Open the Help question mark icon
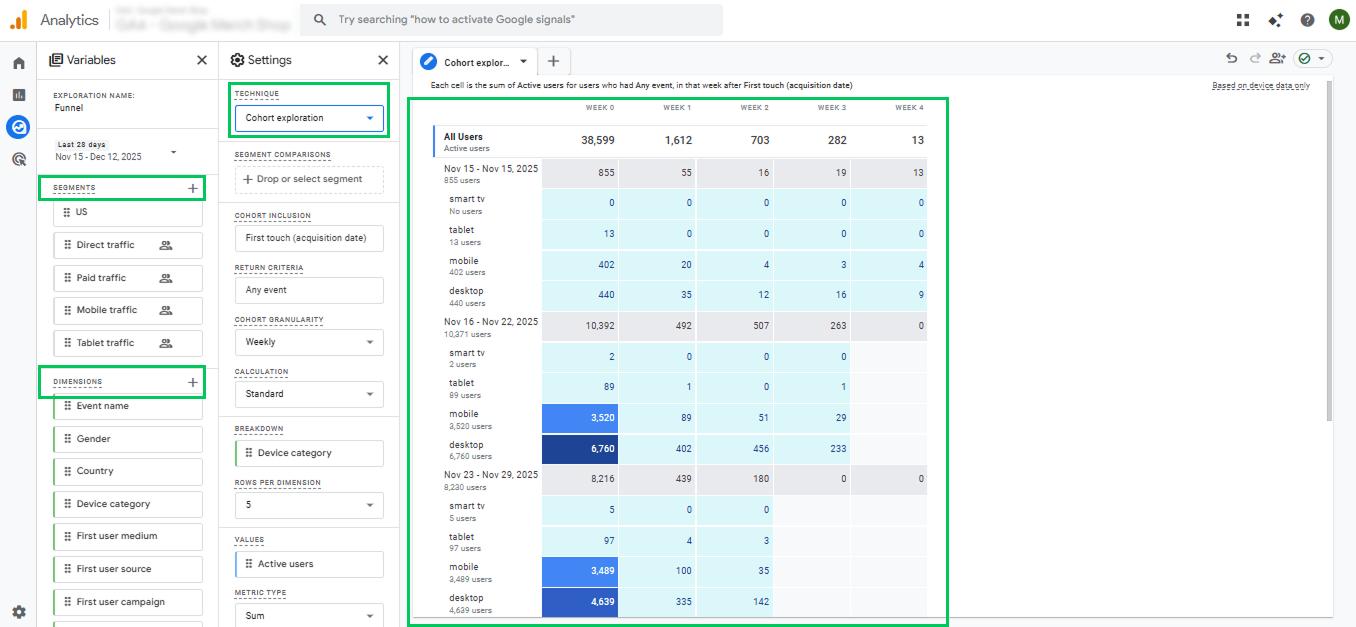 tap(1307, 20)
